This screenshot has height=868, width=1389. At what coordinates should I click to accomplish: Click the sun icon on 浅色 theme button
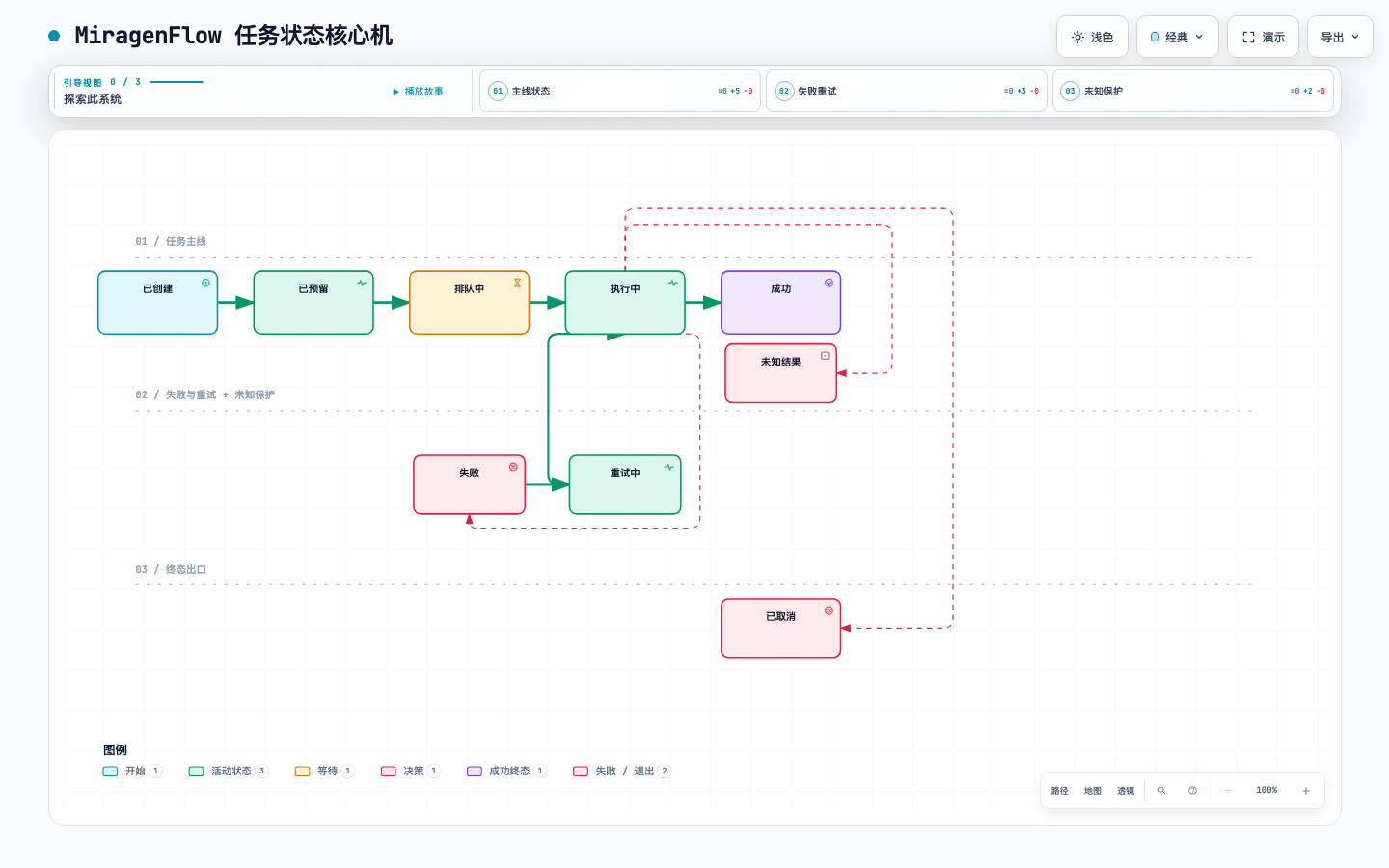point(1077,37)
